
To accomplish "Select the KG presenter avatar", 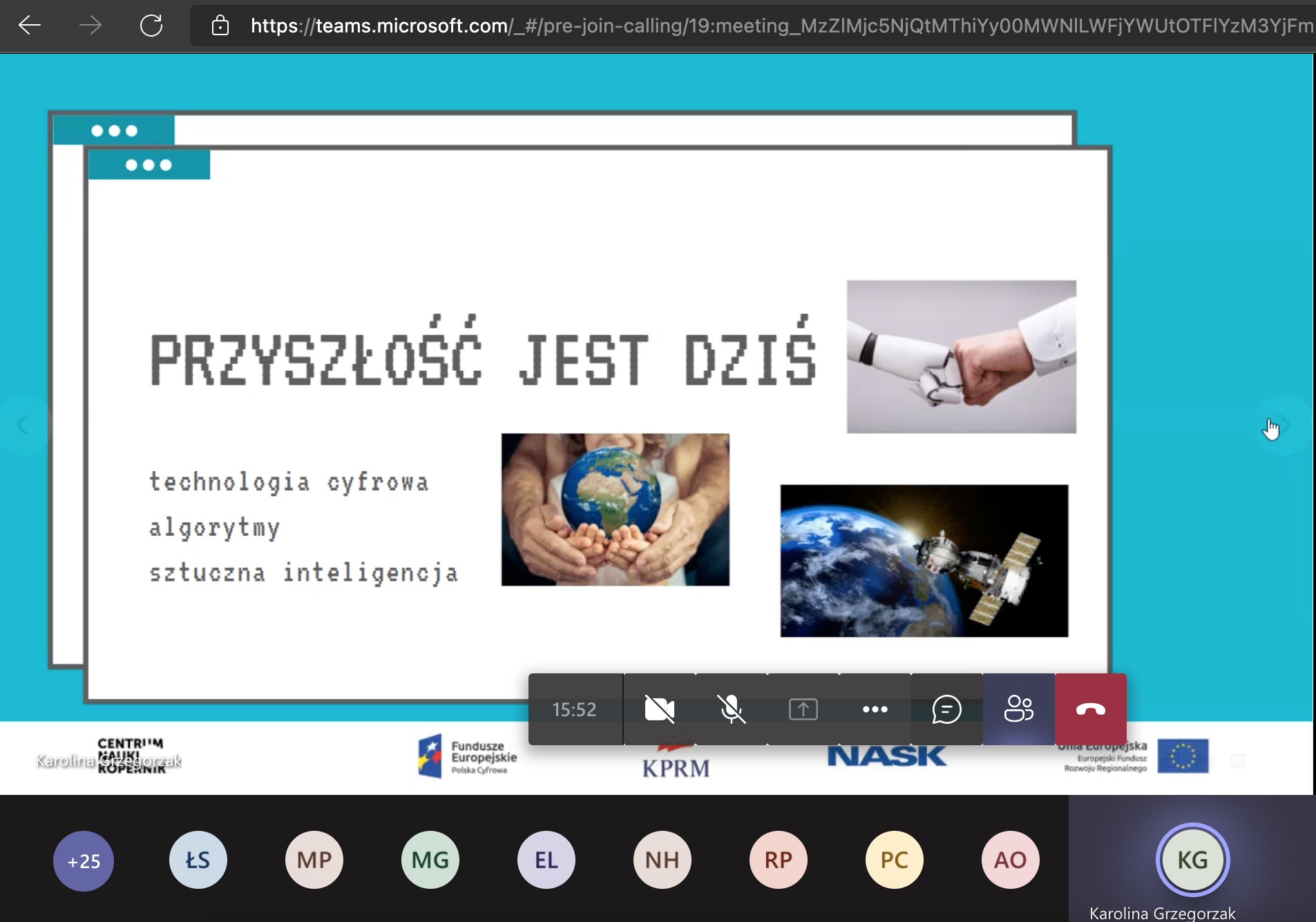I will (1193, 860).
